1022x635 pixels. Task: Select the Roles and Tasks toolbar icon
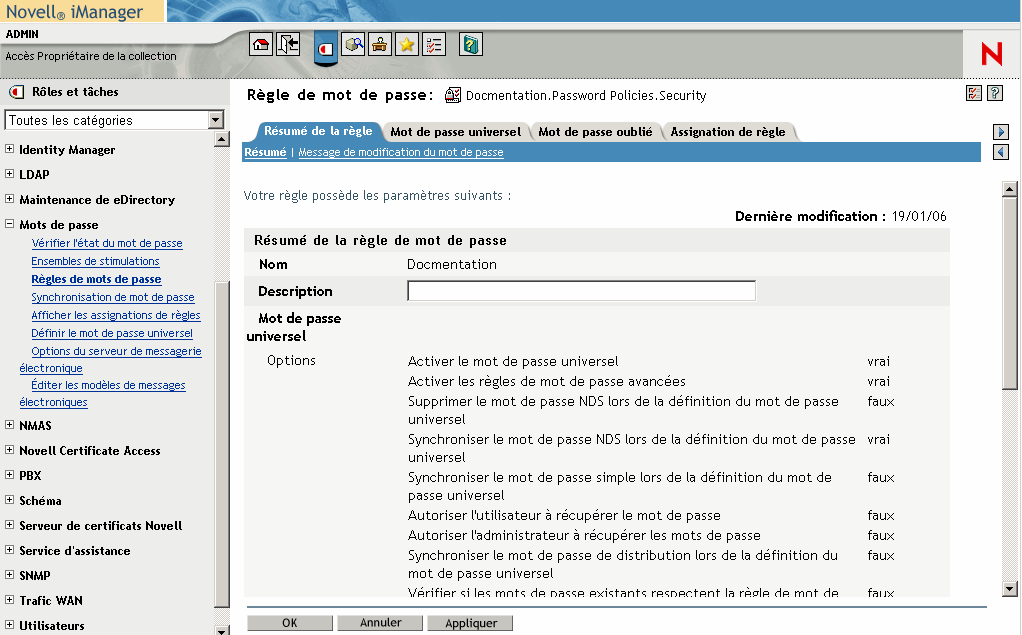pos(325,48)
